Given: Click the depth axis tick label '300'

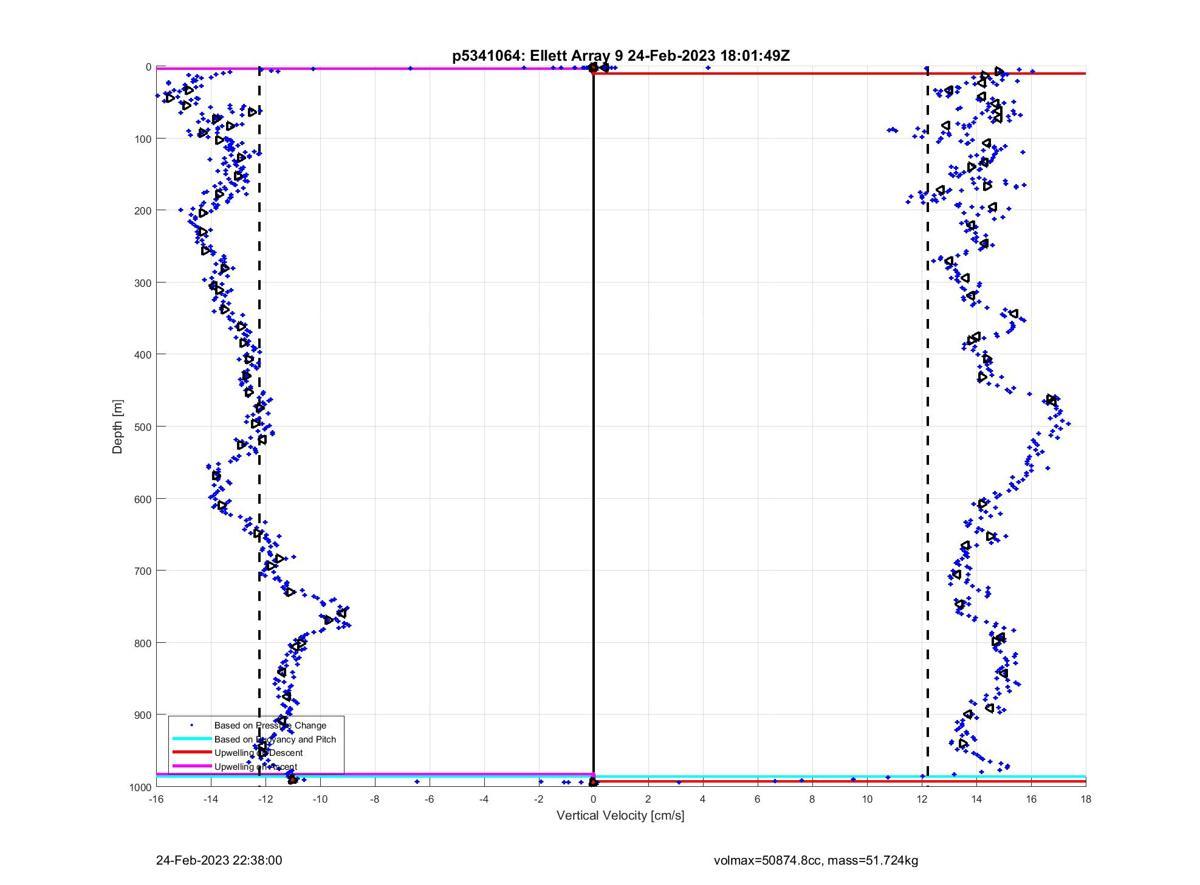Looking at the screenshot, I should pyautogui.click(x=143, y=283).
